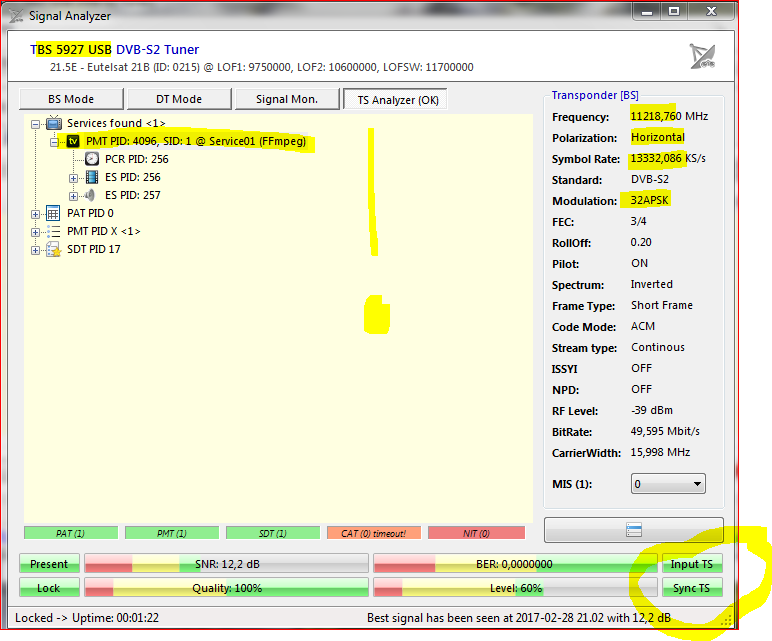This screenshot has width=772, height=641.
Task: Open the MIS (1) dropdown
Action: tap(668, 484)
